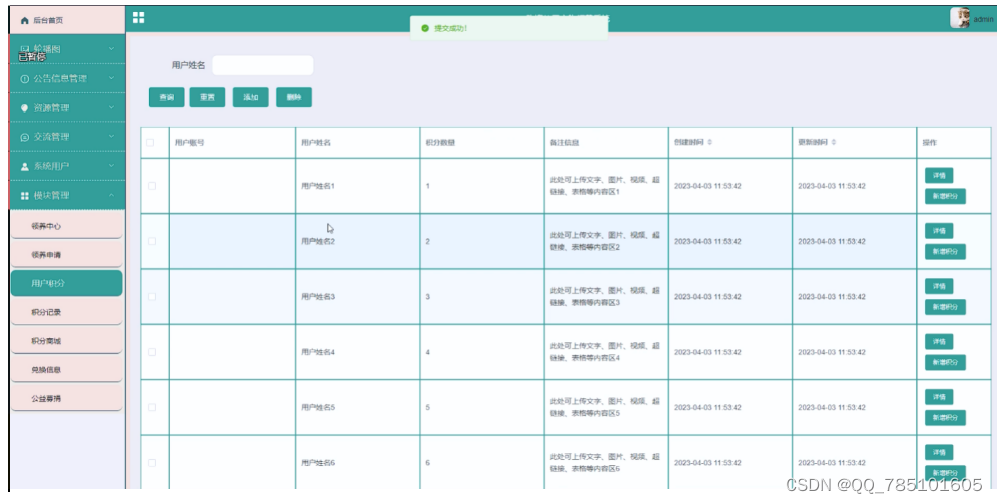Sort by 创建时间 column sort arrows

coord(710,143)
